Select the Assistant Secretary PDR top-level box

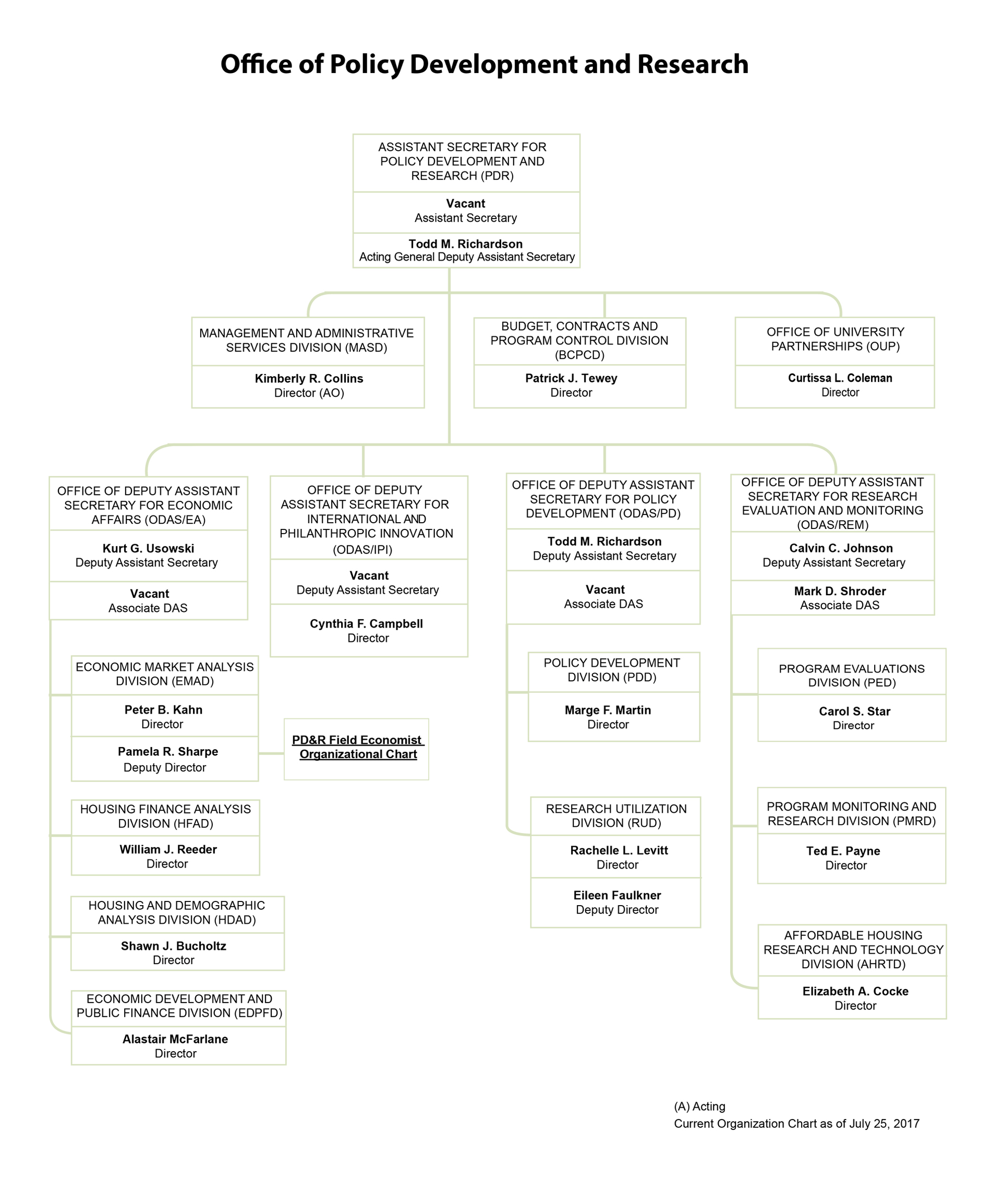pos(502,154)
